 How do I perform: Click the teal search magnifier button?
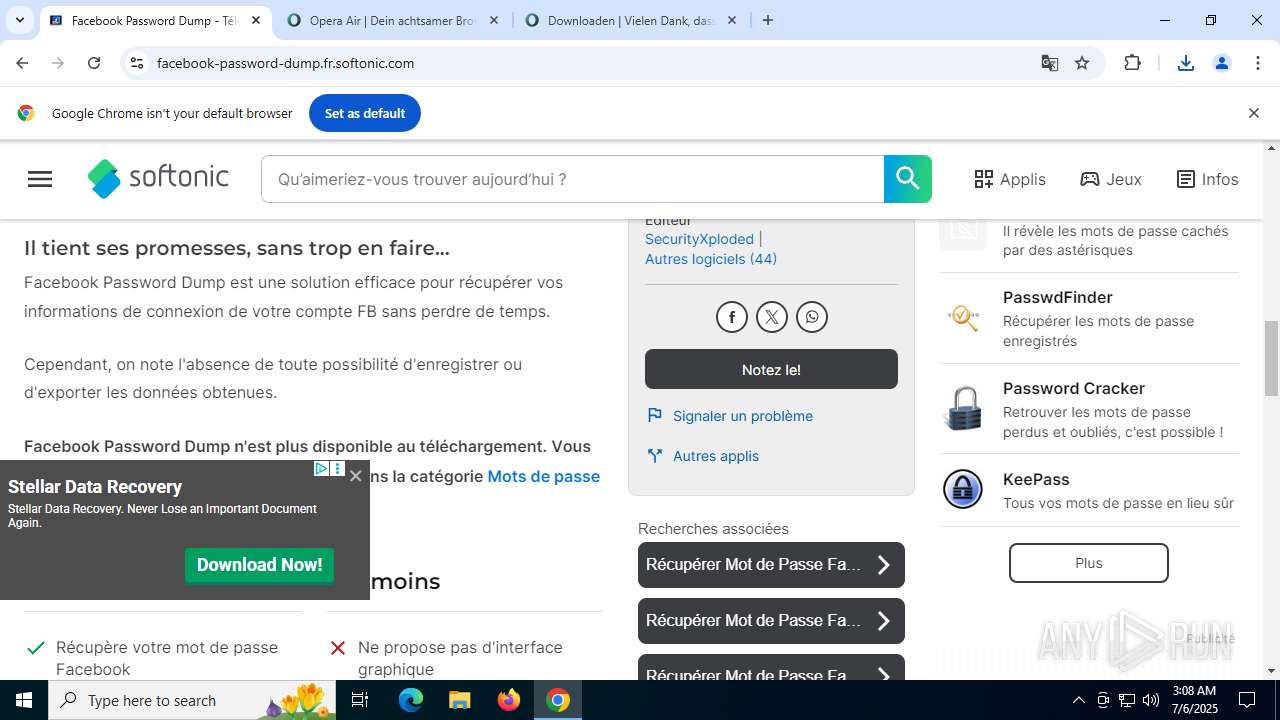tap(908, 179)
